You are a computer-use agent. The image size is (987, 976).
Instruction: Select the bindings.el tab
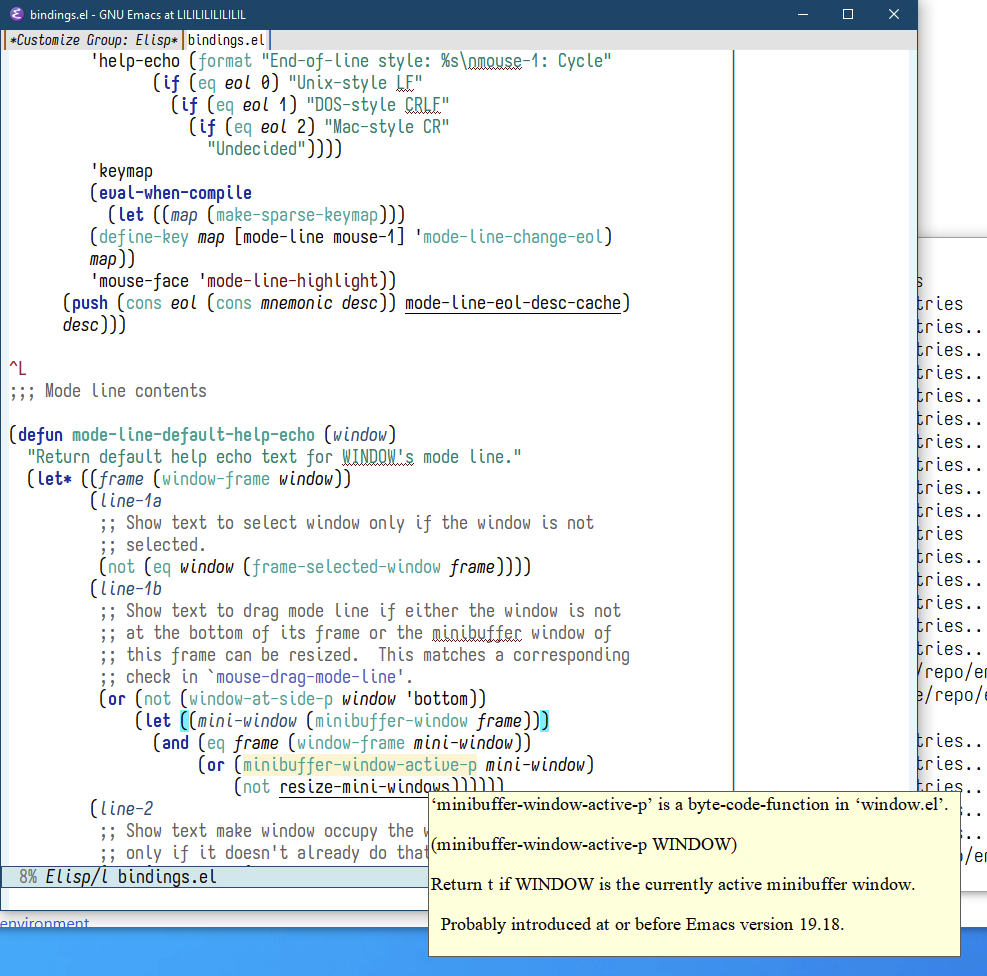click(x=226, y=40)
